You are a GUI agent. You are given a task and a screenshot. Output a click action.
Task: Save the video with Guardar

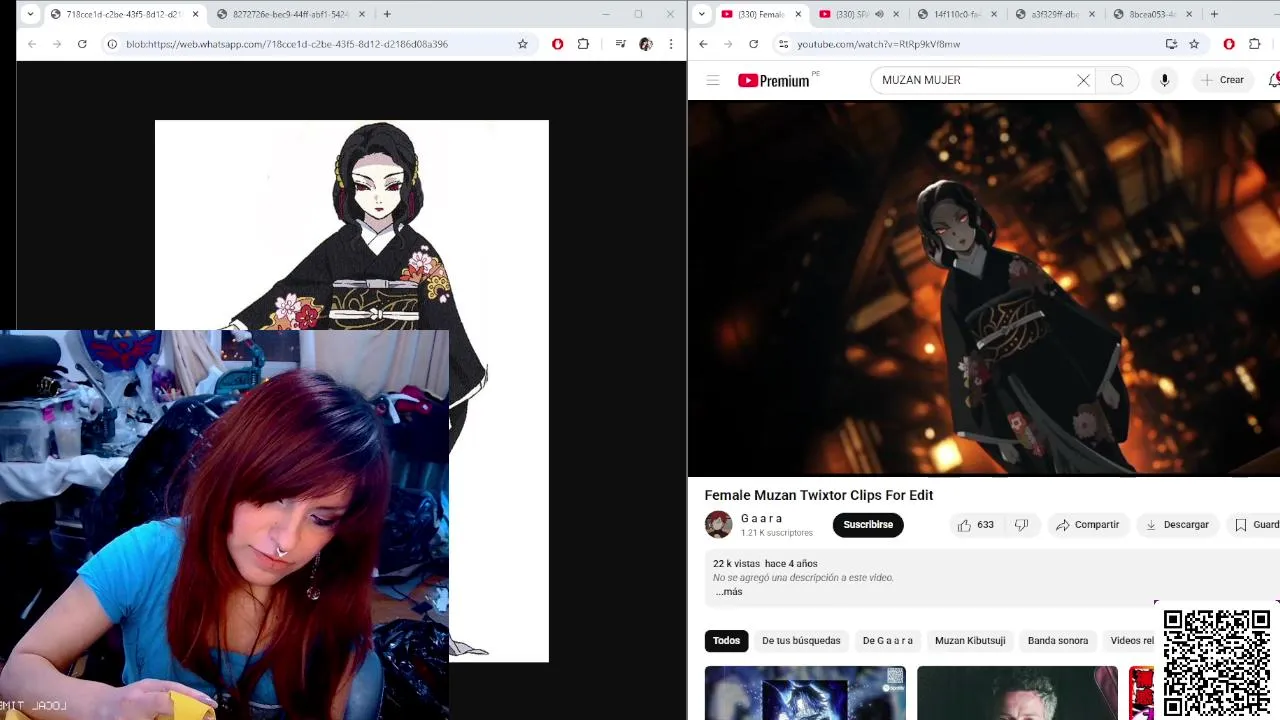click(1256, 525)
